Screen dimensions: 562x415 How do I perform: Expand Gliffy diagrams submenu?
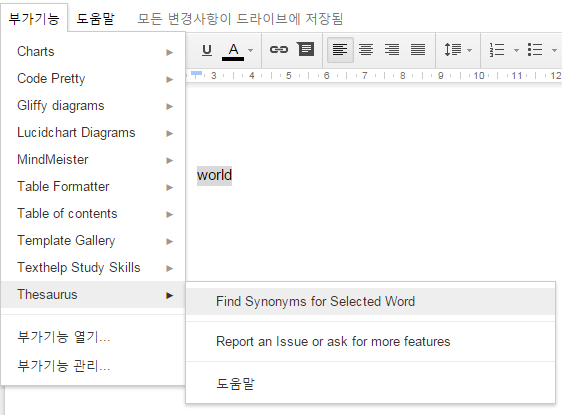click(93, 106)
